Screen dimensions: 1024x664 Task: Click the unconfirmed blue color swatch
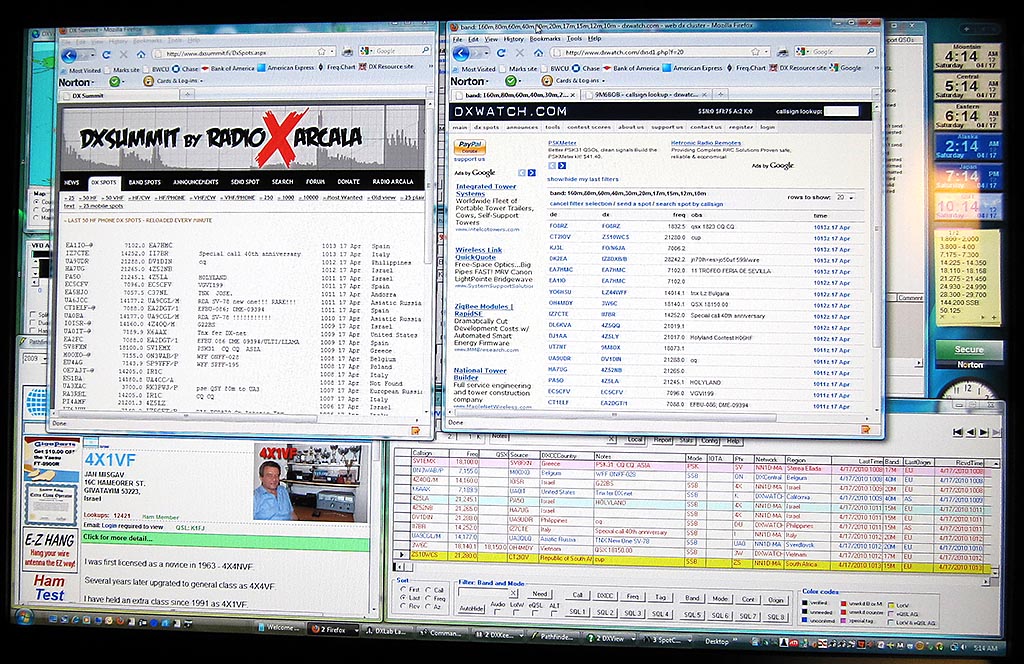click(804, 622)
